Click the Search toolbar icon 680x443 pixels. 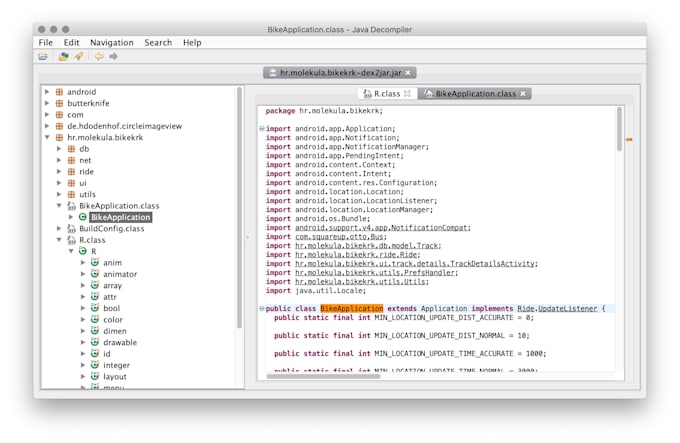pos(78,56)
